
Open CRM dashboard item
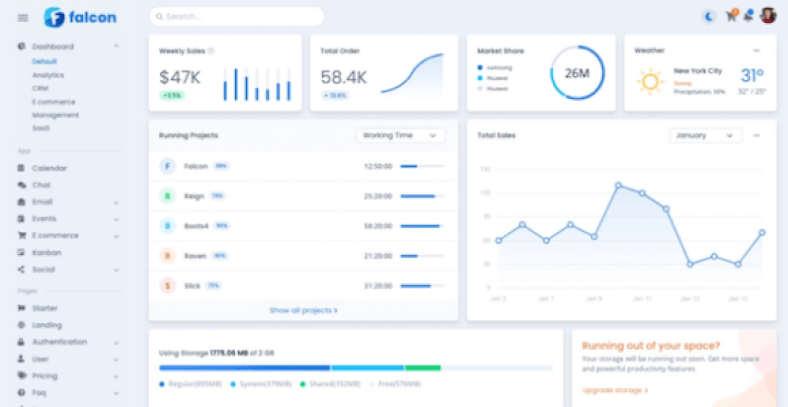40,88
